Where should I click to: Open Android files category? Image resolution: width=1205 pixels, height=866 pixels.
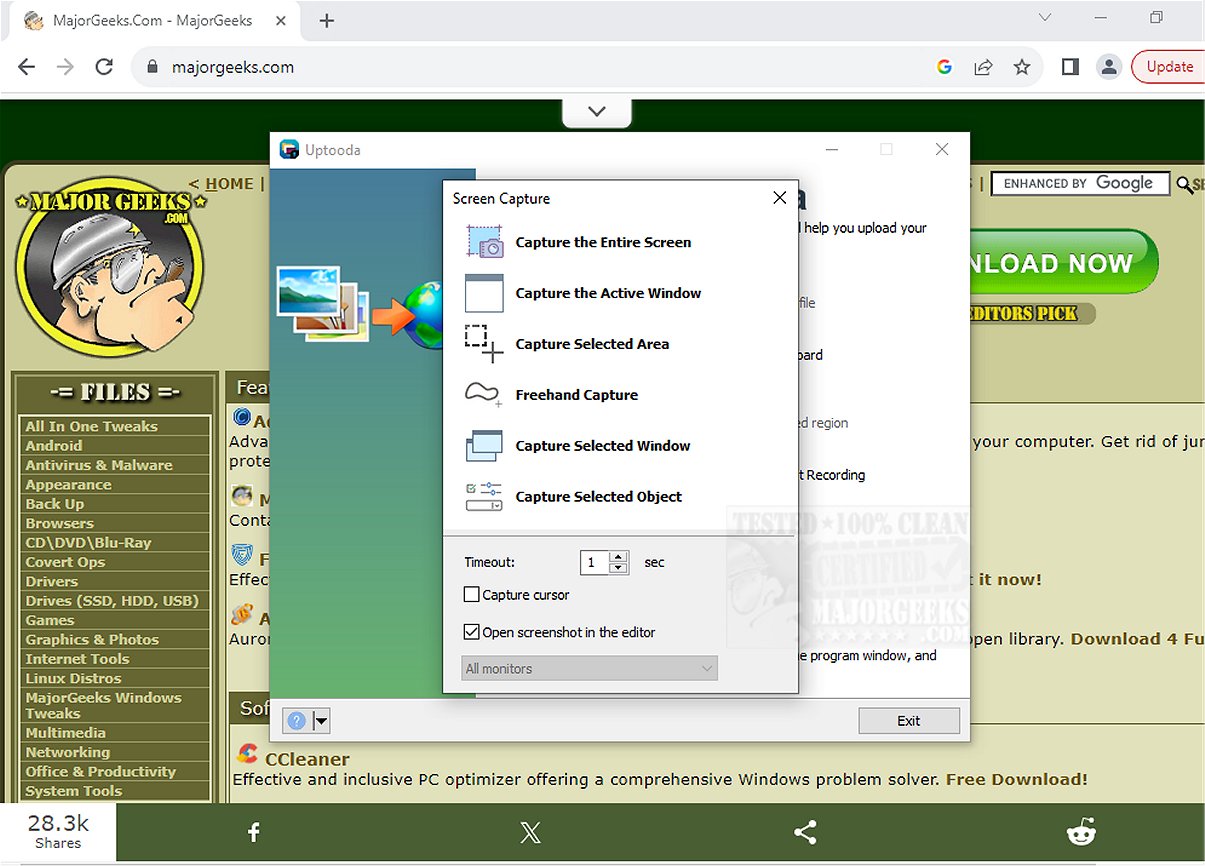53,446
